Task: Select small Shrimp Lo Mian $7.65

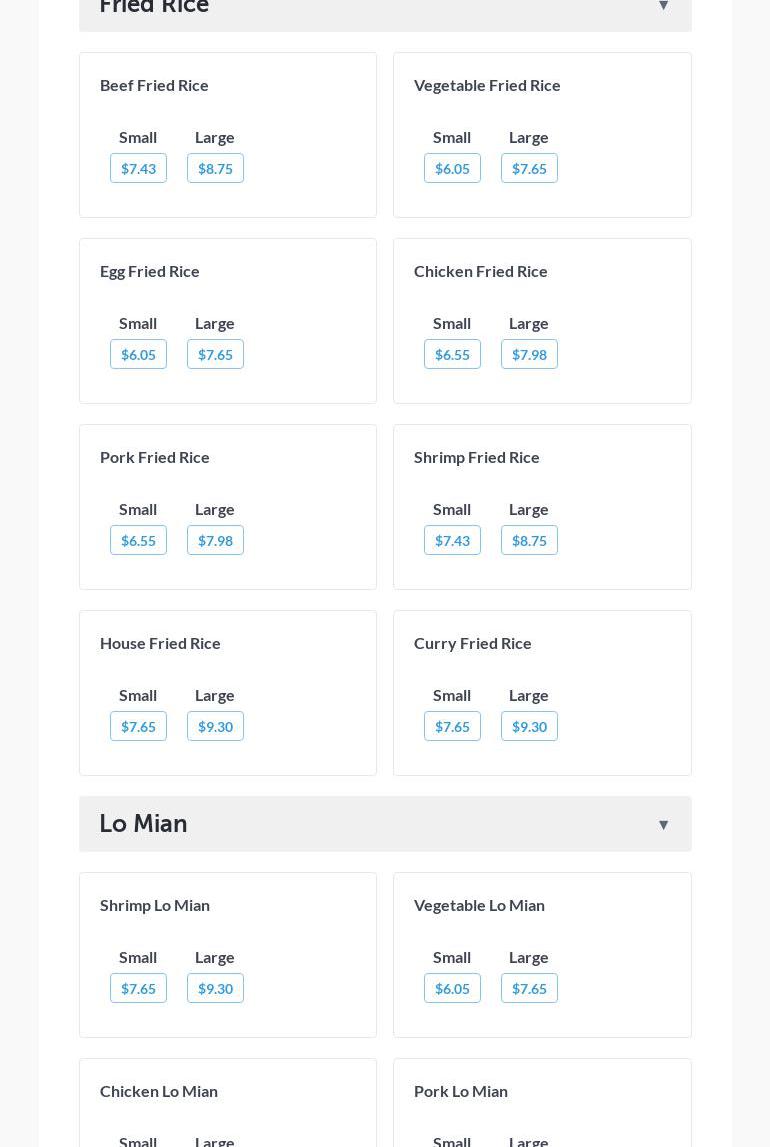Action: click(x=138, y=988)
